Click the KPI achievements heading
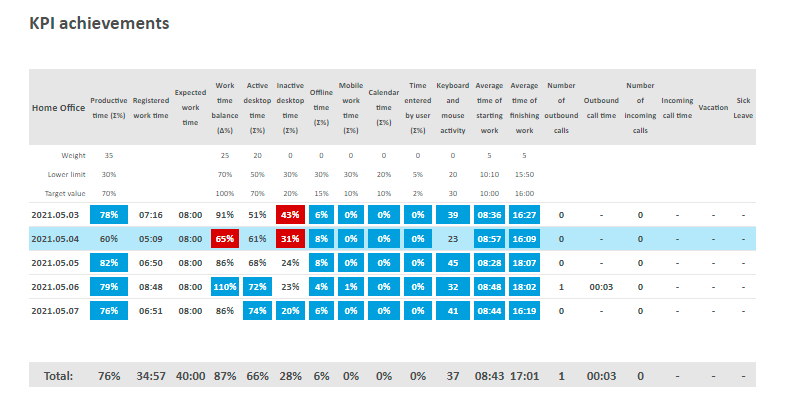 coord(99,22)
